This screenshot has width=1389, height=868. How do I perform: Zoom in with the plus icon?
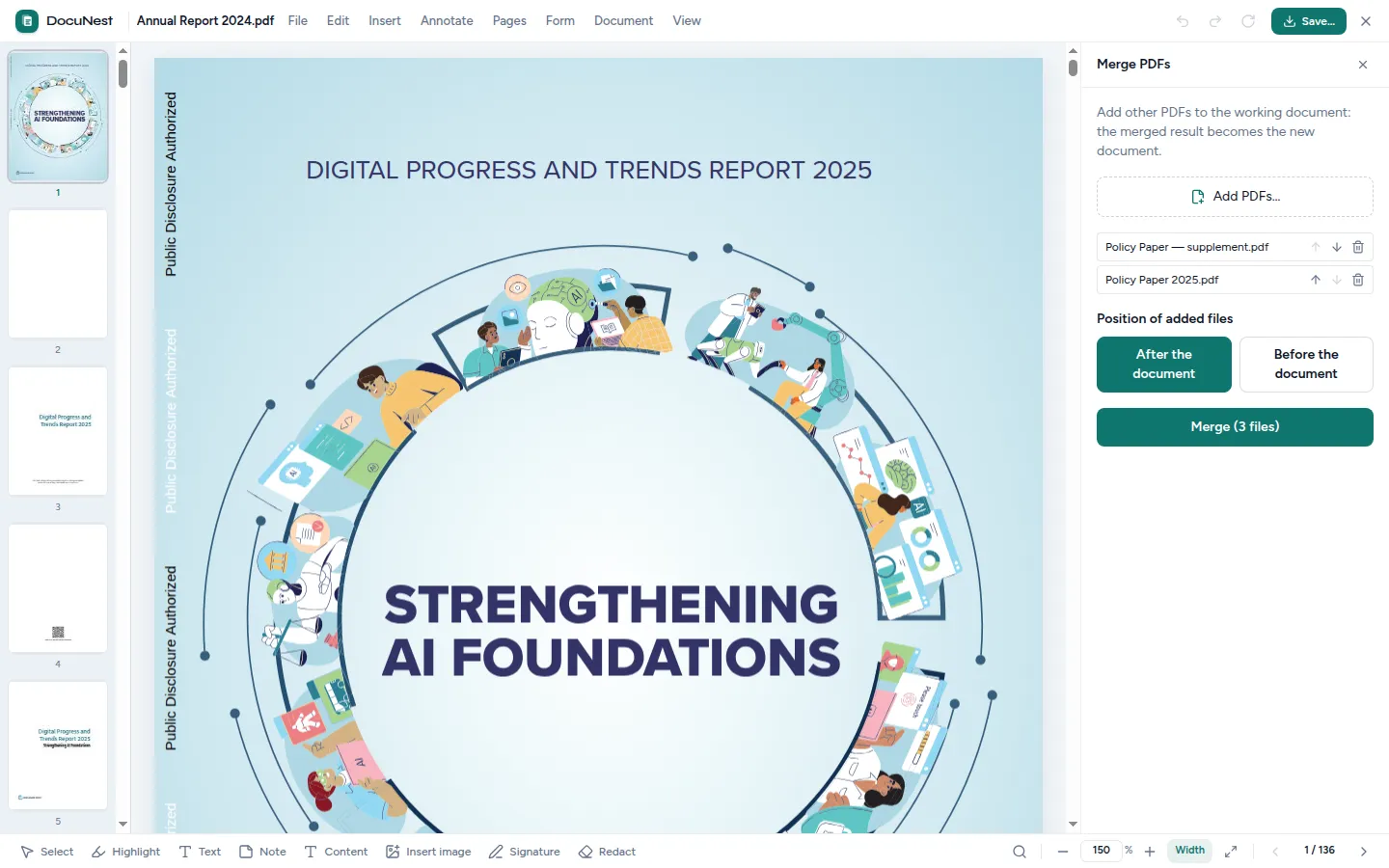pos(1150,852)
